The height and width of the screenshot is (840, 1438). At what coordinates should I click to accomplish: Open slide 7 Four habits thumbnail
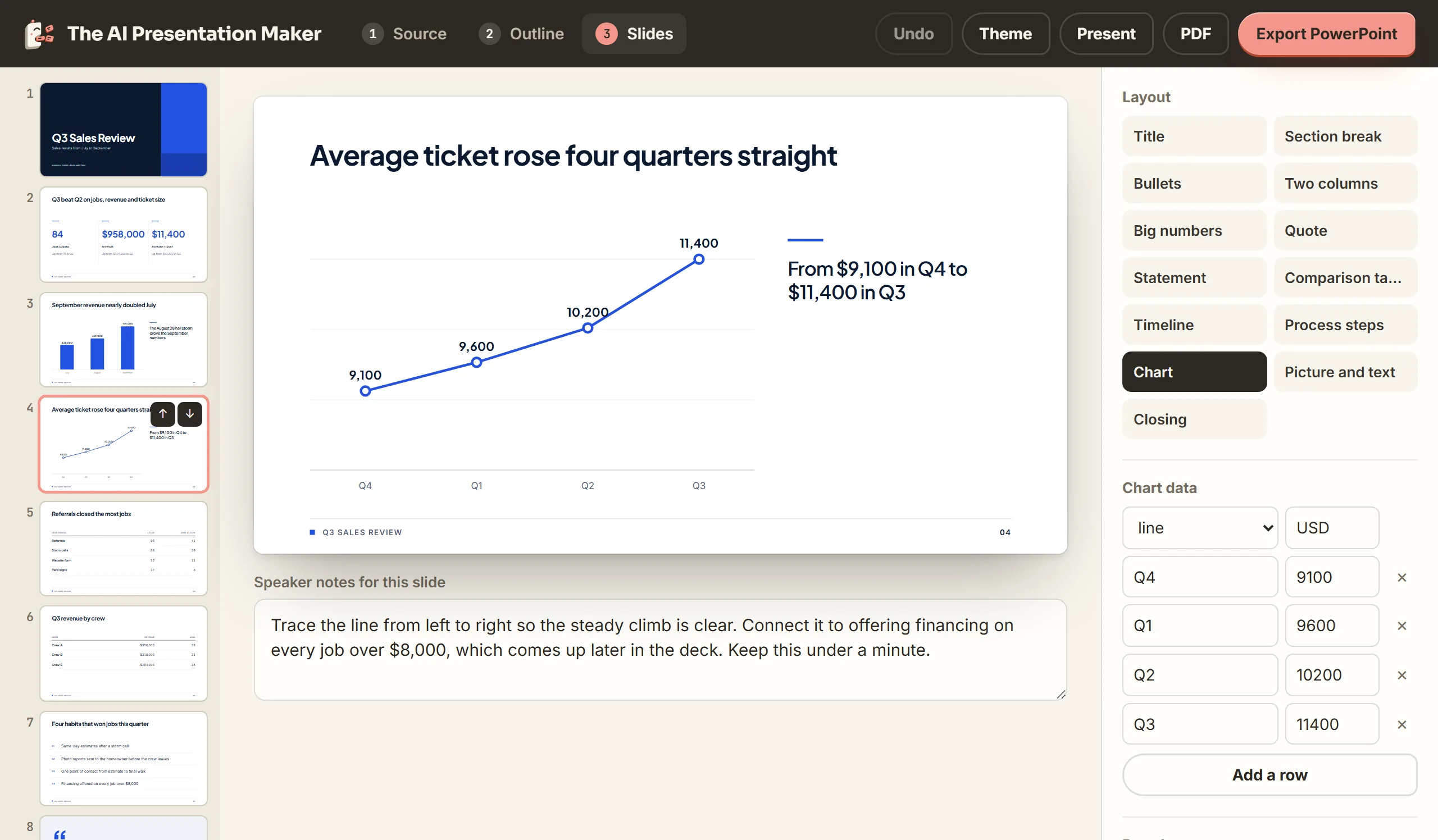(123, 759)
